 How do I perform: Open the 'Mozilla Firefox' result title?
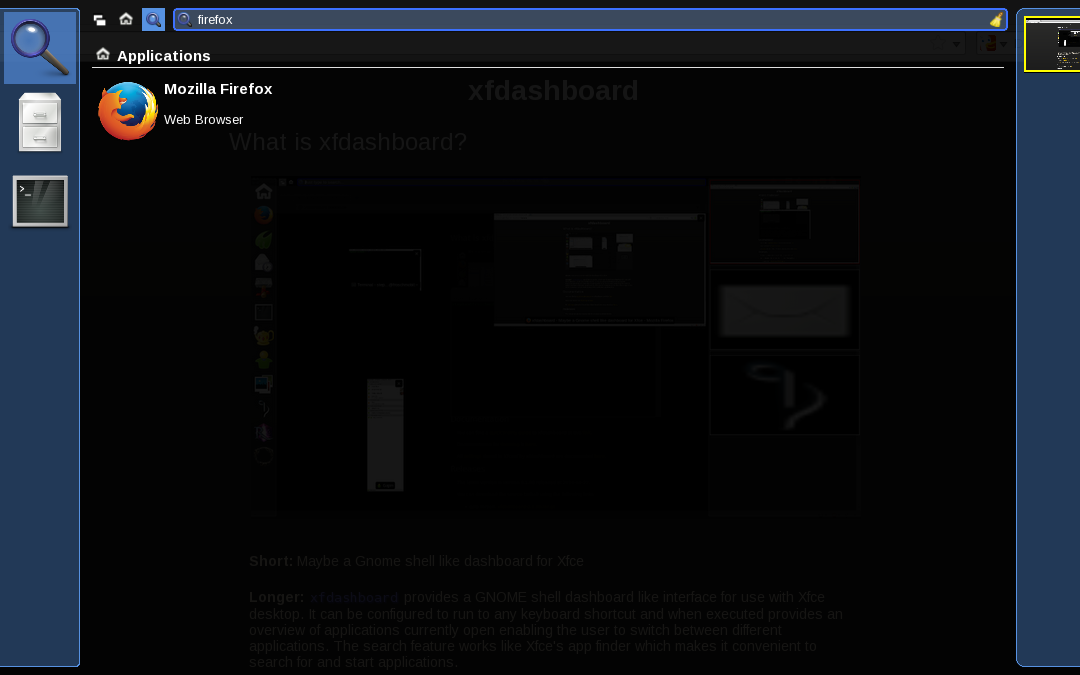(x=218, y=89)
